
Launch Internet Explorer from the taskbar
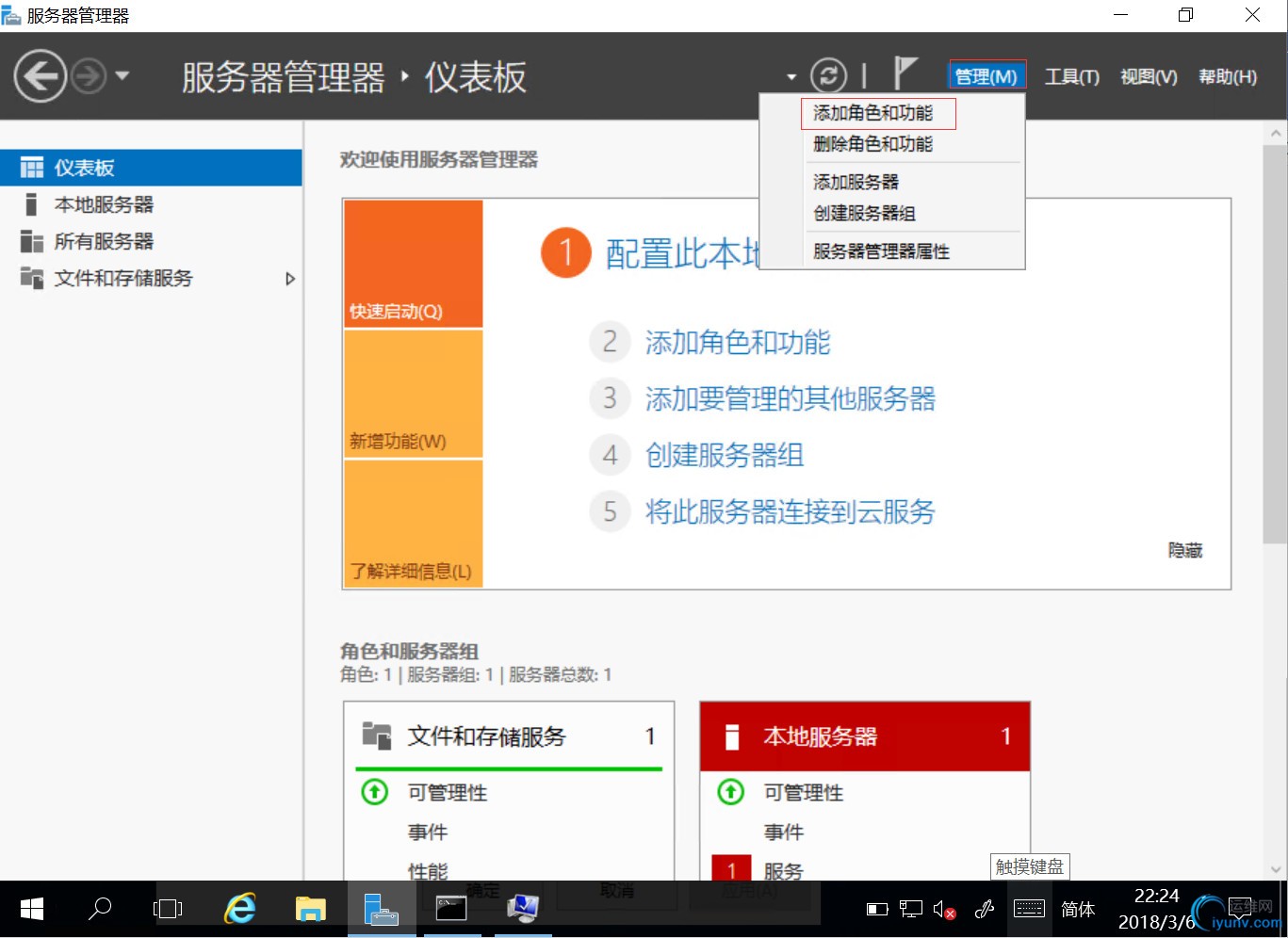coord(240,909)
